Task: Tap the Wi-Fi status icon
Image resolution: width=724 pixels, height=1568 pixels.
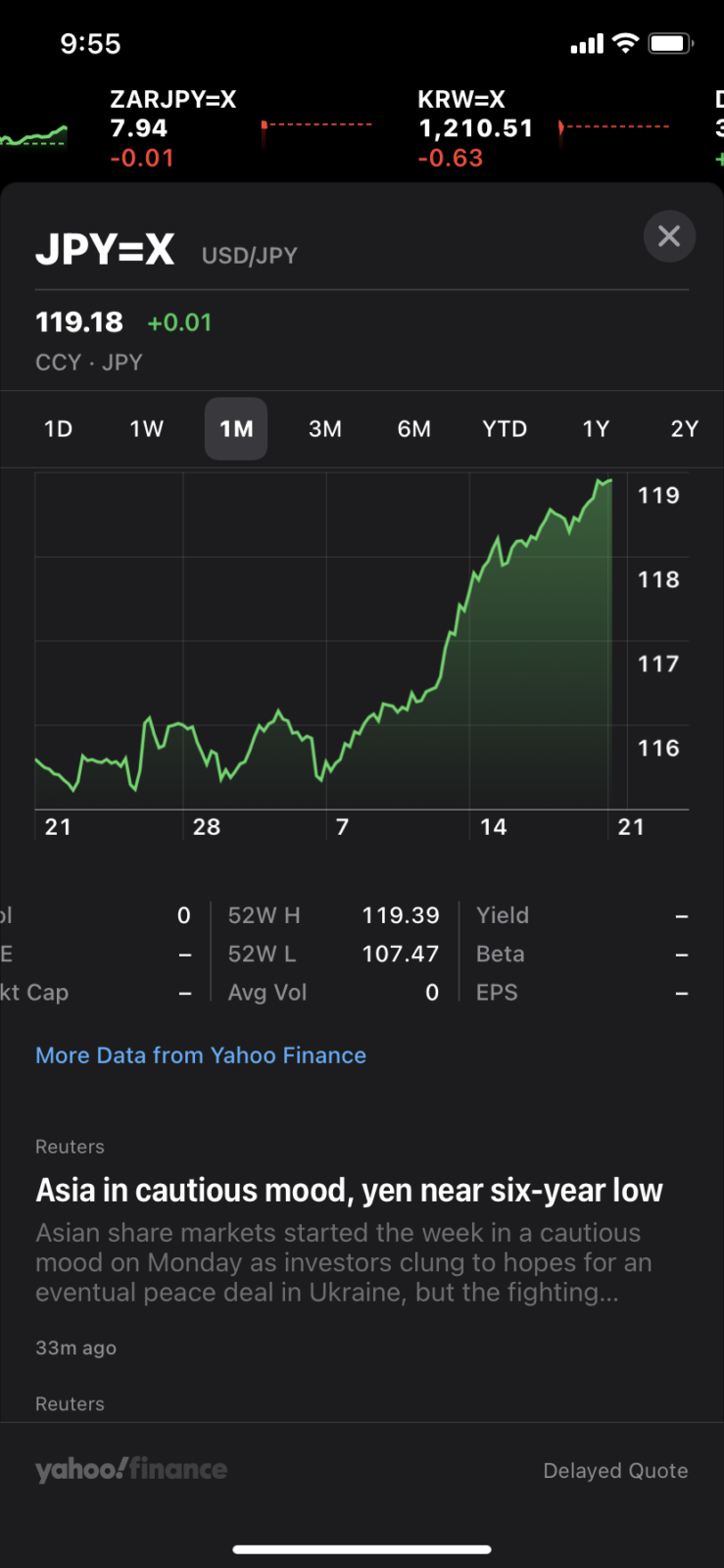Action: click(625, 44)
